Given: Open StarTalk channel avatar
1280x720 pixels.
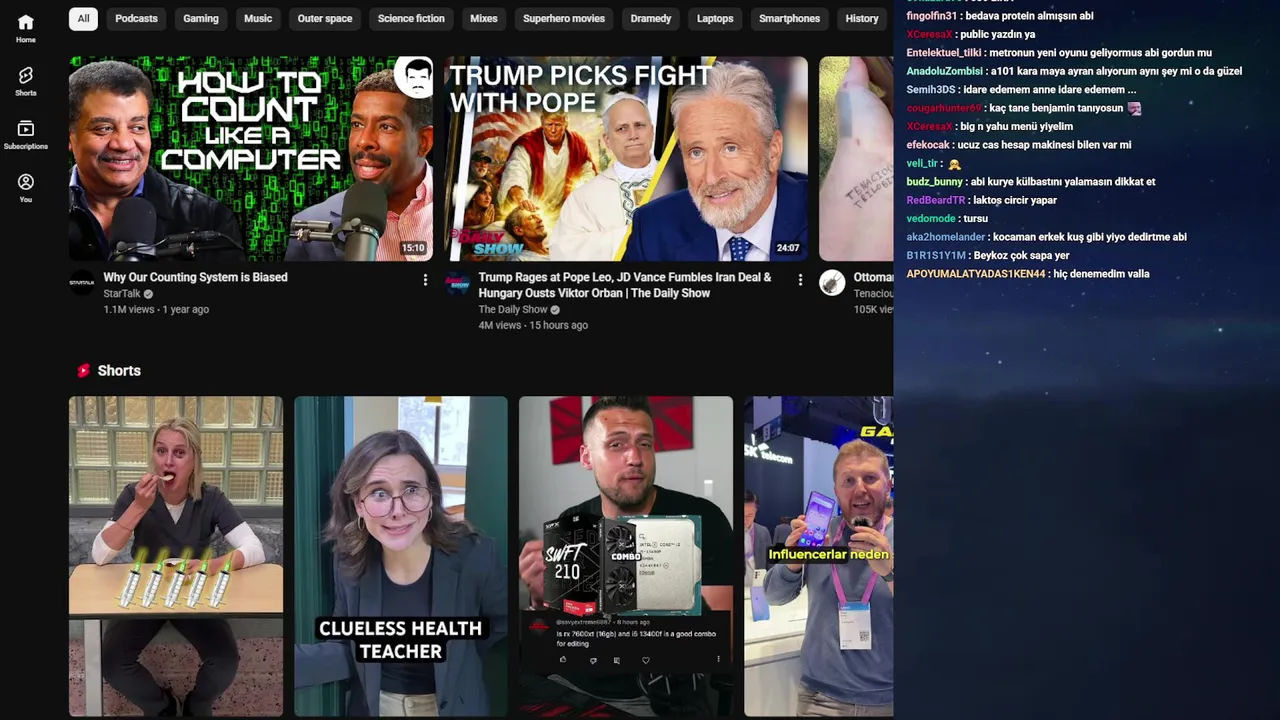Looking at the screenshot, I should [x=82, y=282].
